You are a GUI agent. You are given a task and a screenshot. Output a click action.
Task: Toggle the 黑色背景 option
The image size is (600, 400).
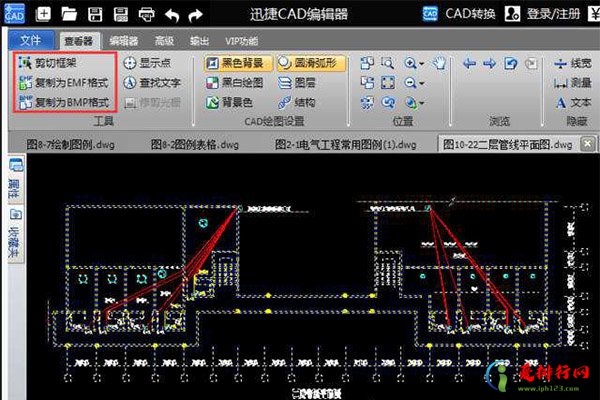point(238,63)
